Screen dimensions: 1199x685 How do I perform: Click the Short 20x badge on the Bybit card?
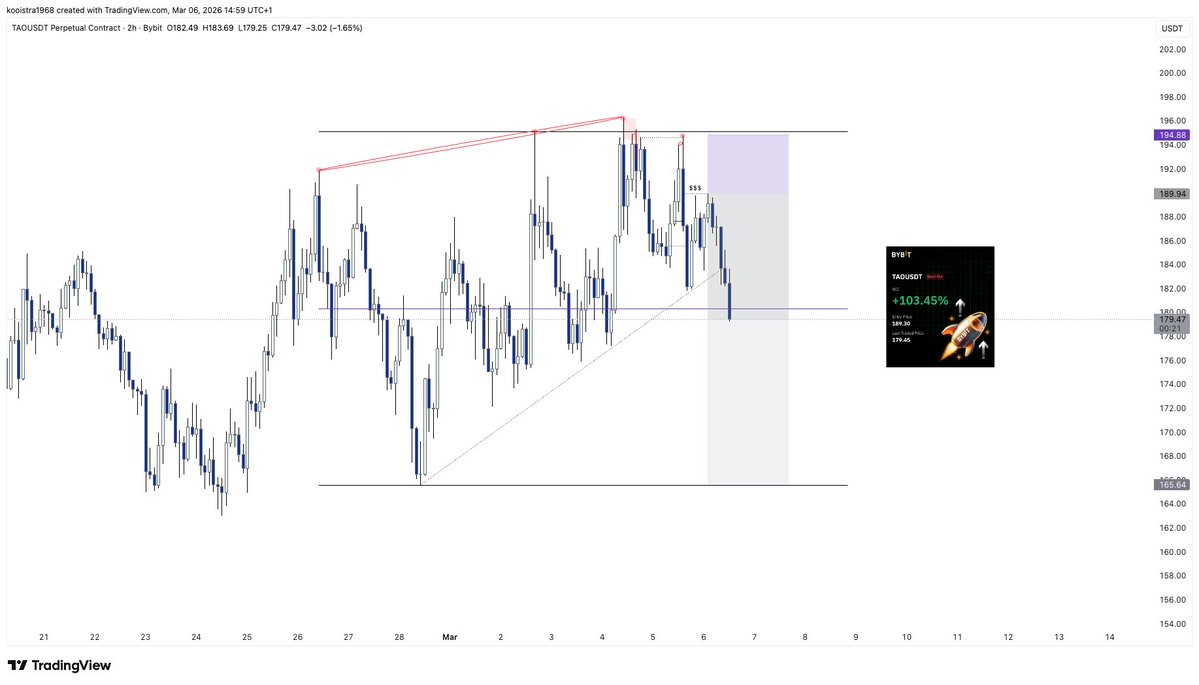point(935,276)
